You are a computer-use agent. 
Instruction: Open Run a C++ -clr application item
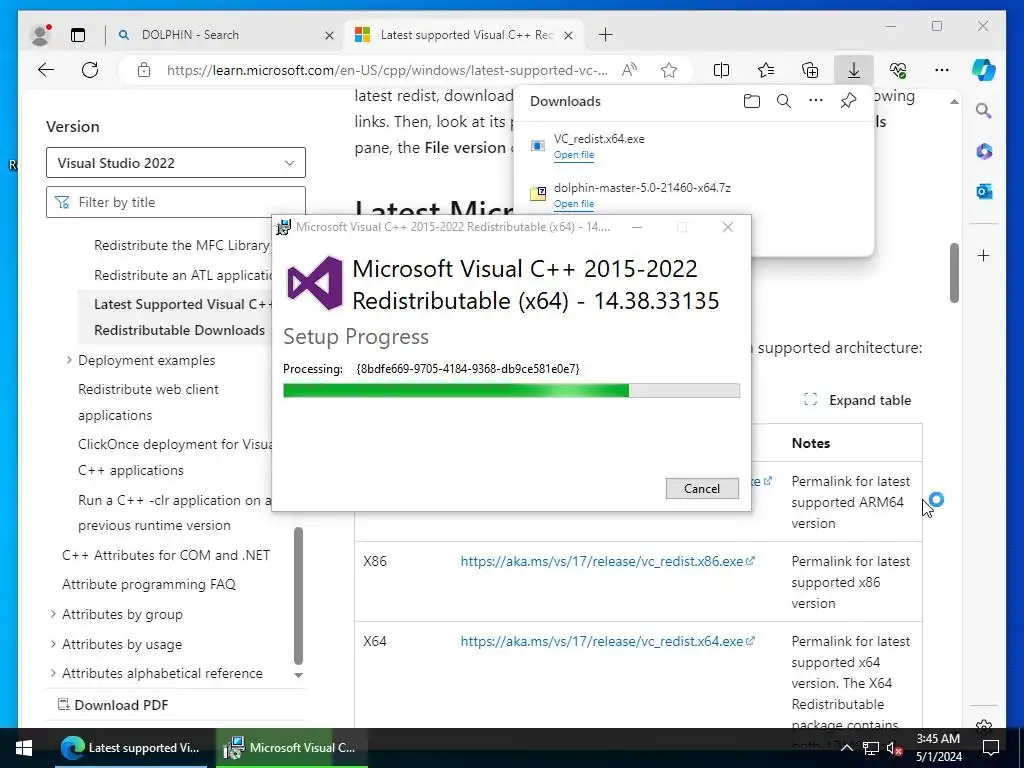[174, 513]
